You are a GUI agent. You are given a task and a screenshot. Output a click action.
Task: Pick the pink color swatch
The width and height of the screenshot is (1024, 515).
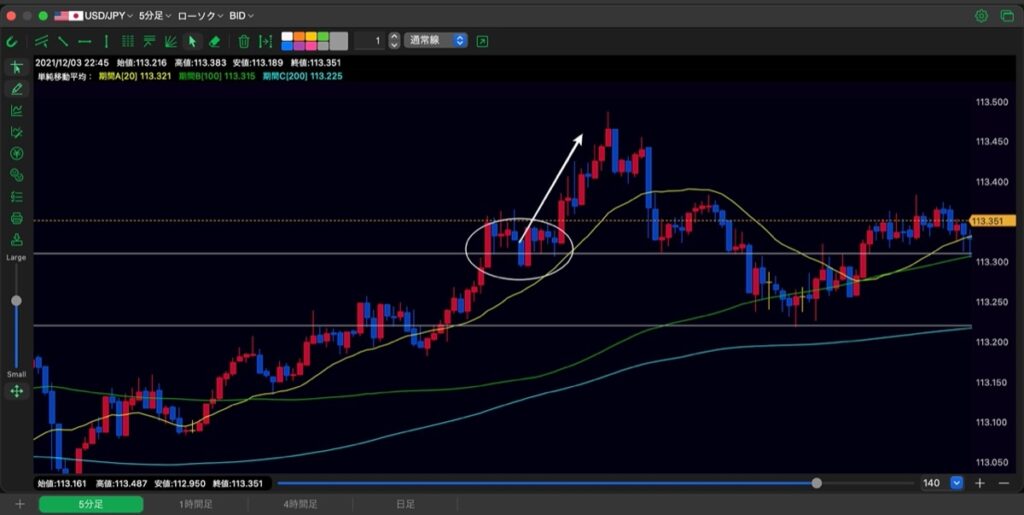coord(311,46)
